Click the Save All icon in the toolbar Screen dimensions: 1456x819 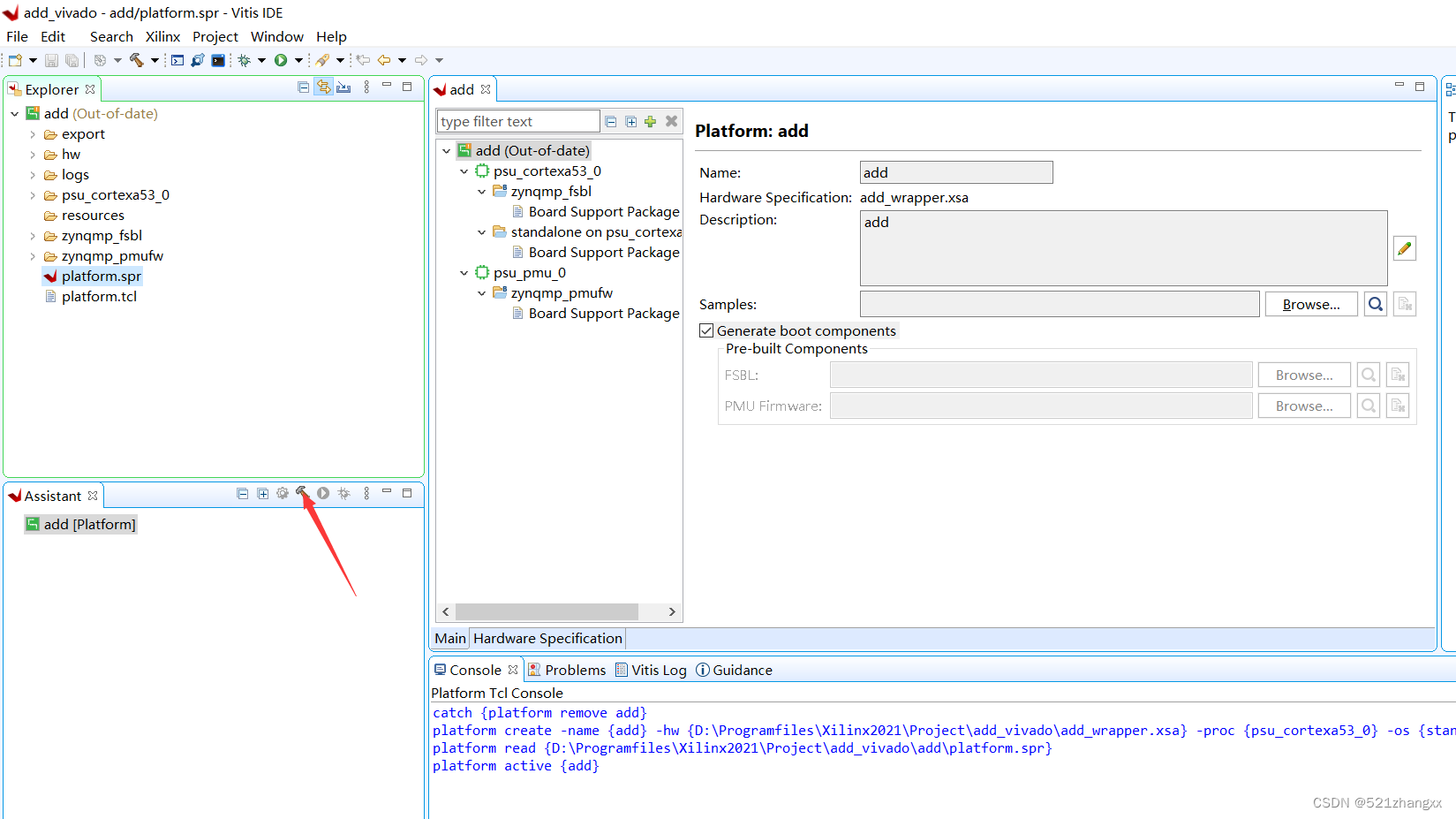72,59
